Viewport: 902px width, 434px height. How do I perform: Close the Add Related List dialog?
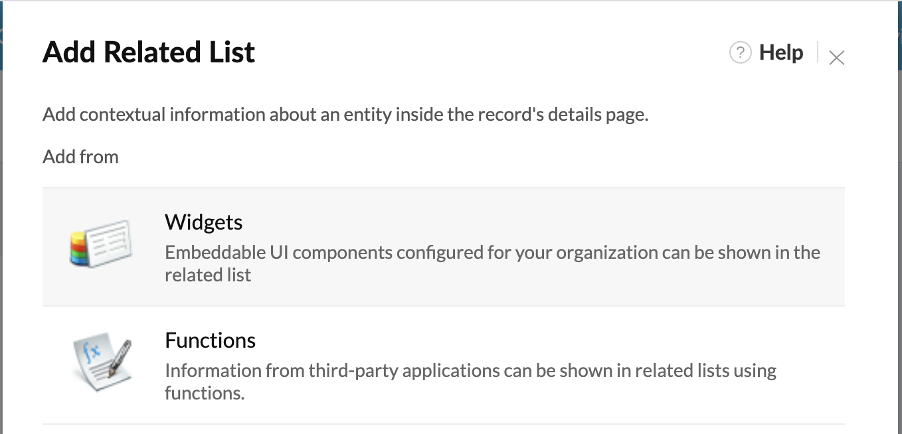pyautogui.click(x=836, y=58)
